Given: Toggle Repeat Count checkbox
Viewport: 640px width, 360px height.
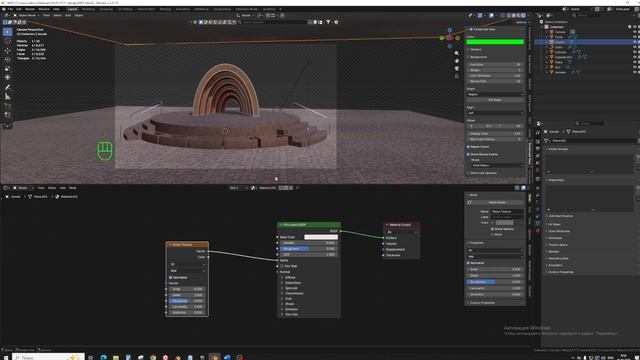Looking at the screenshot, I should (x=469, y=147).
